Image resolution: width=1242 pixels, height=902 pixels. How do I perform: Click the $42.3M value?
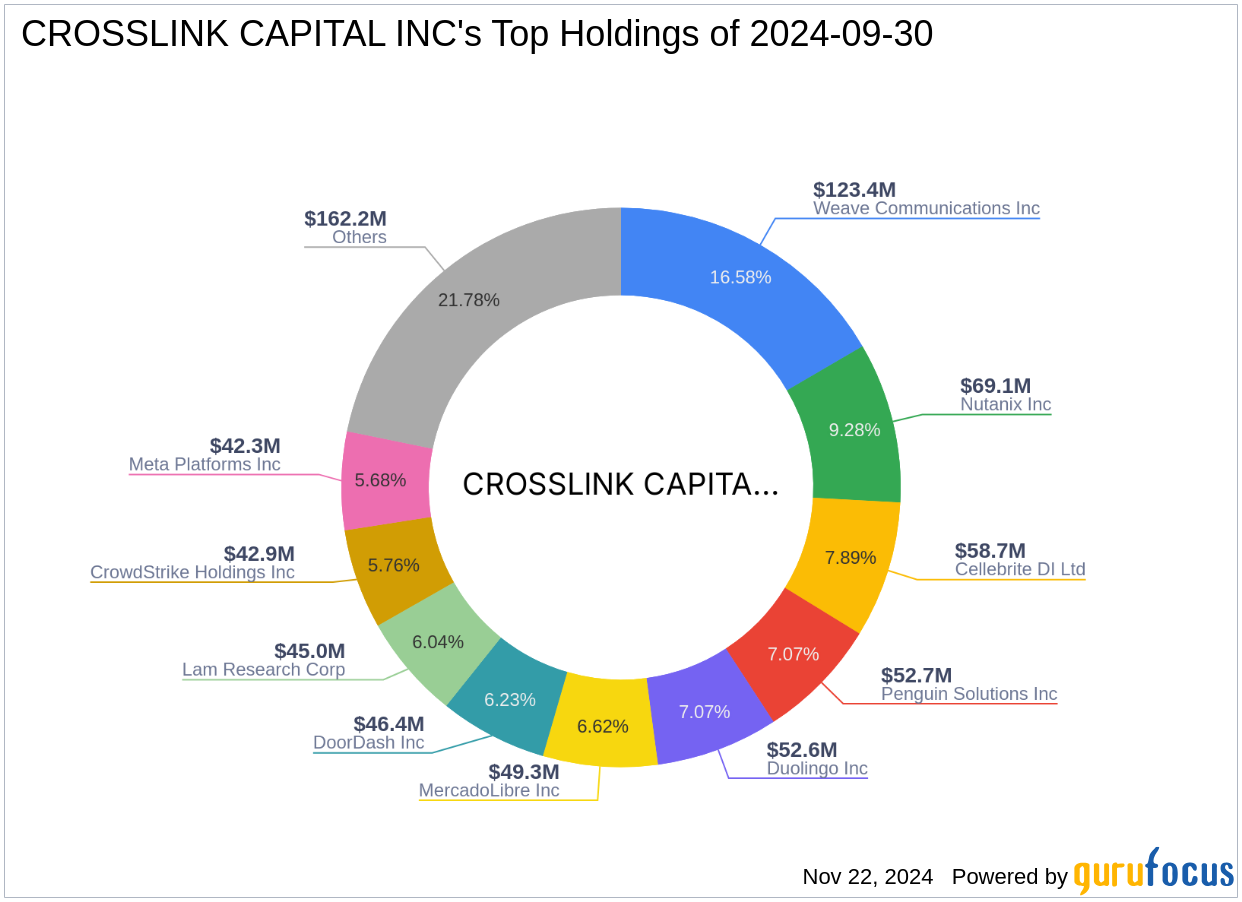coord(245,445)
